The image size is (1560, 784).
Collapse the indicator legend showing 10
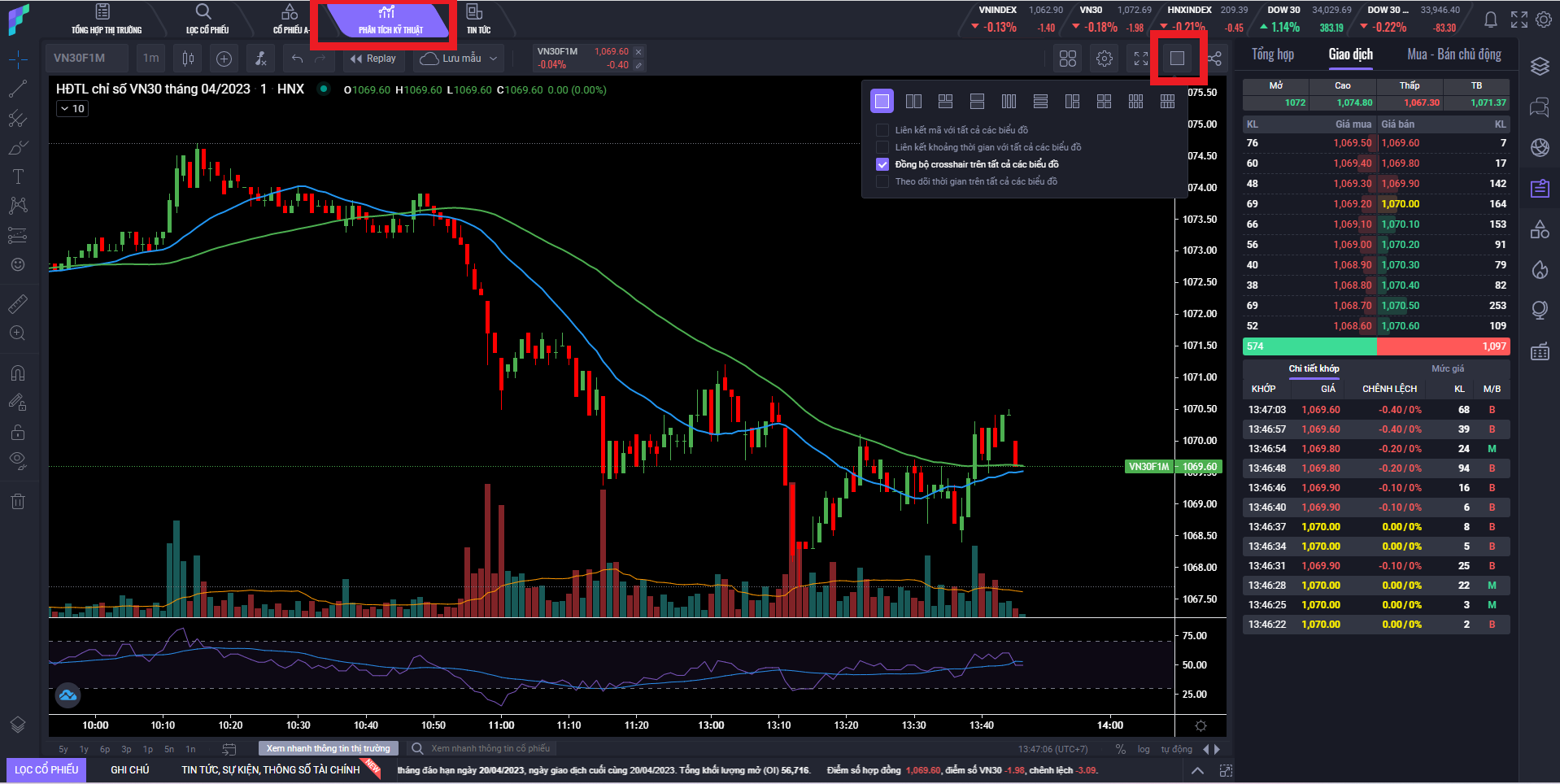pos(64,108)
